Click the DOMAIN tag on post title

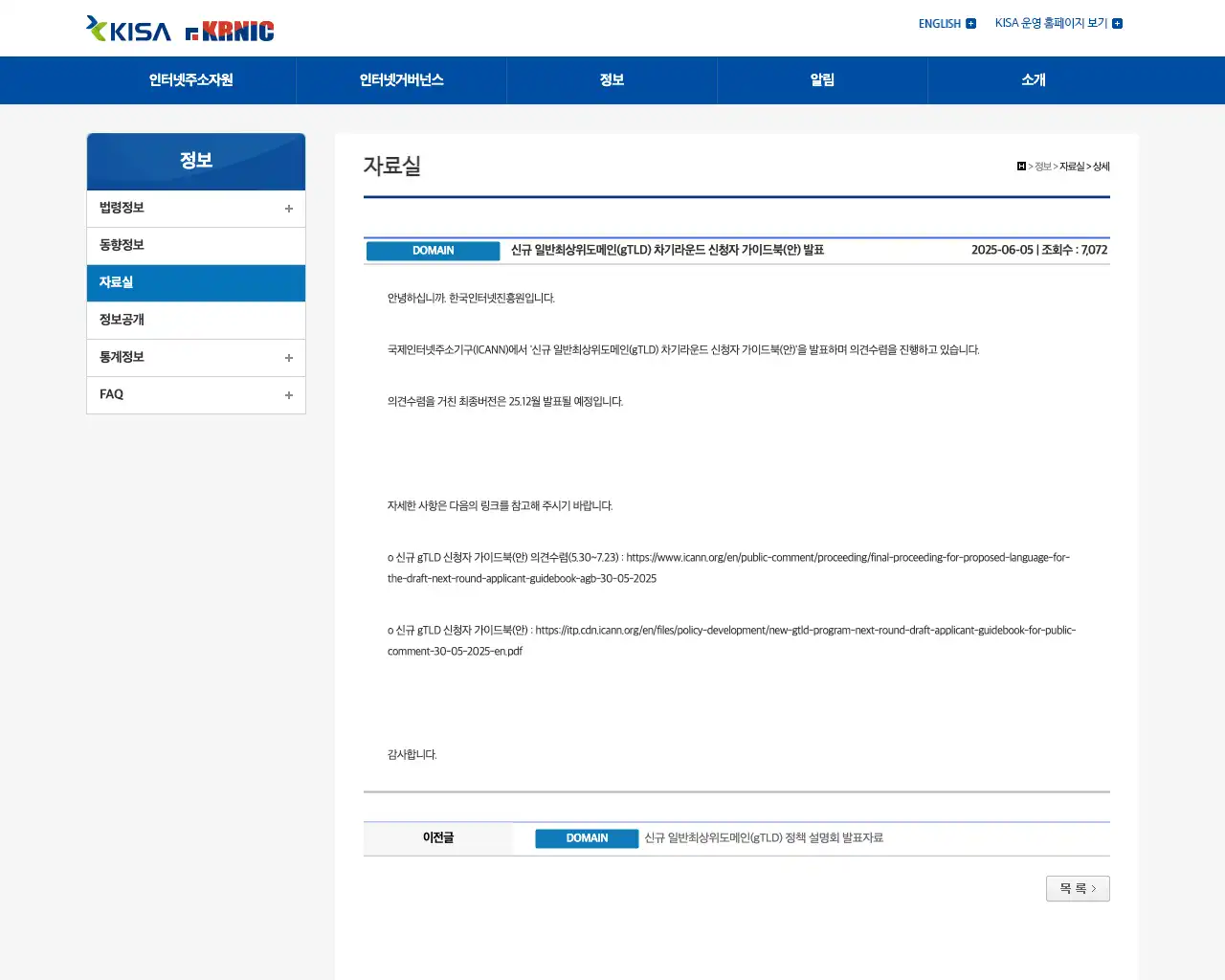click(x=434, y=251)
